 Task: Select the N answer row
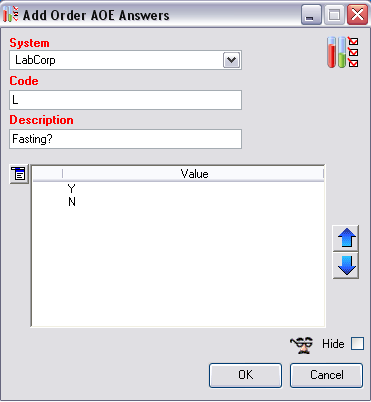178,202
